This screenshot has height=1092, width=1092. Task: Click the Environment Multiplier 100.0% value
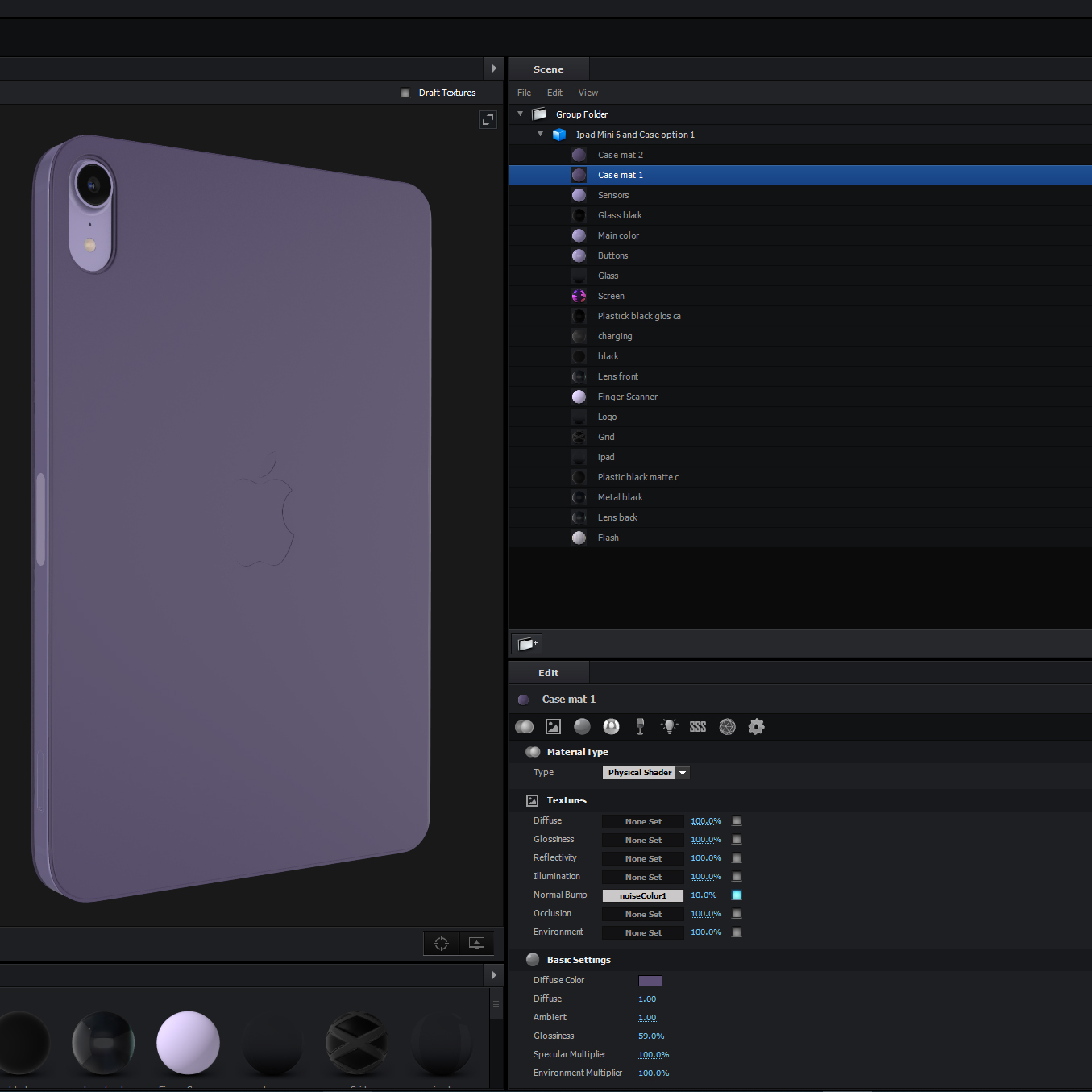(x=654, y=1073)
